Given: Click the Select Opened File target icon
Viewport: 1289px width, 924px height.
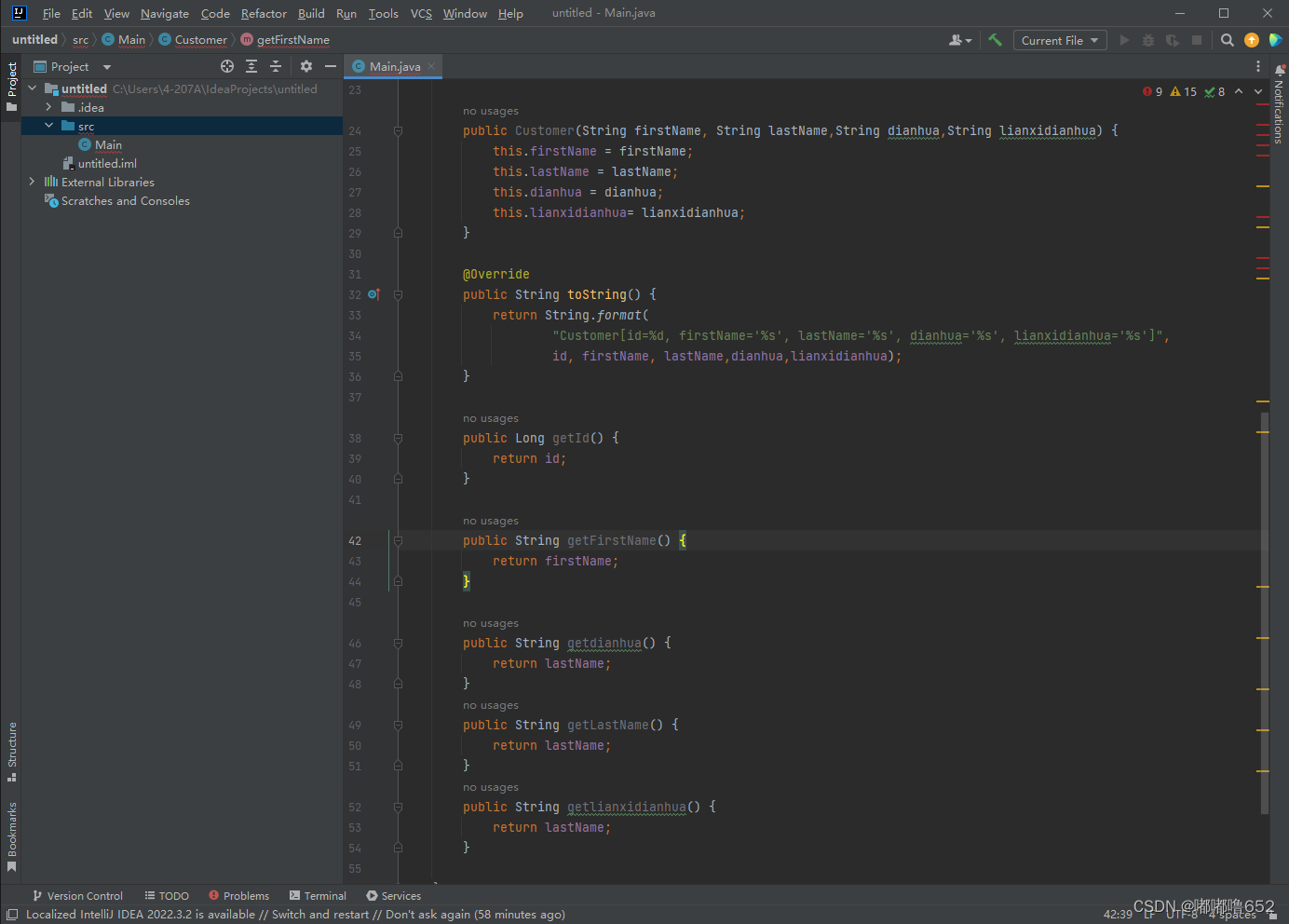Looking at the screenshot, I should click(x=226, y=66).
